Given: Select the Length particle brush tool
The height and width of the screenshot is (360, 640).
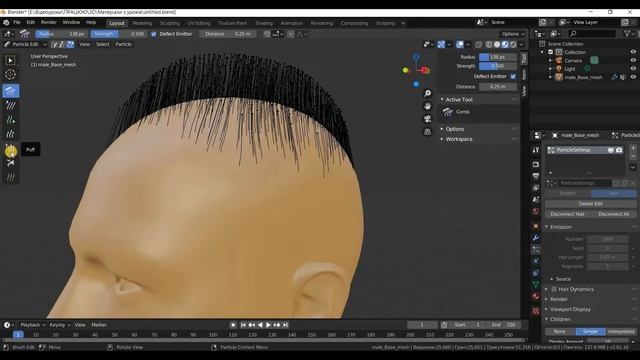Looking at the screenshot, I should (x=11, y=134).
